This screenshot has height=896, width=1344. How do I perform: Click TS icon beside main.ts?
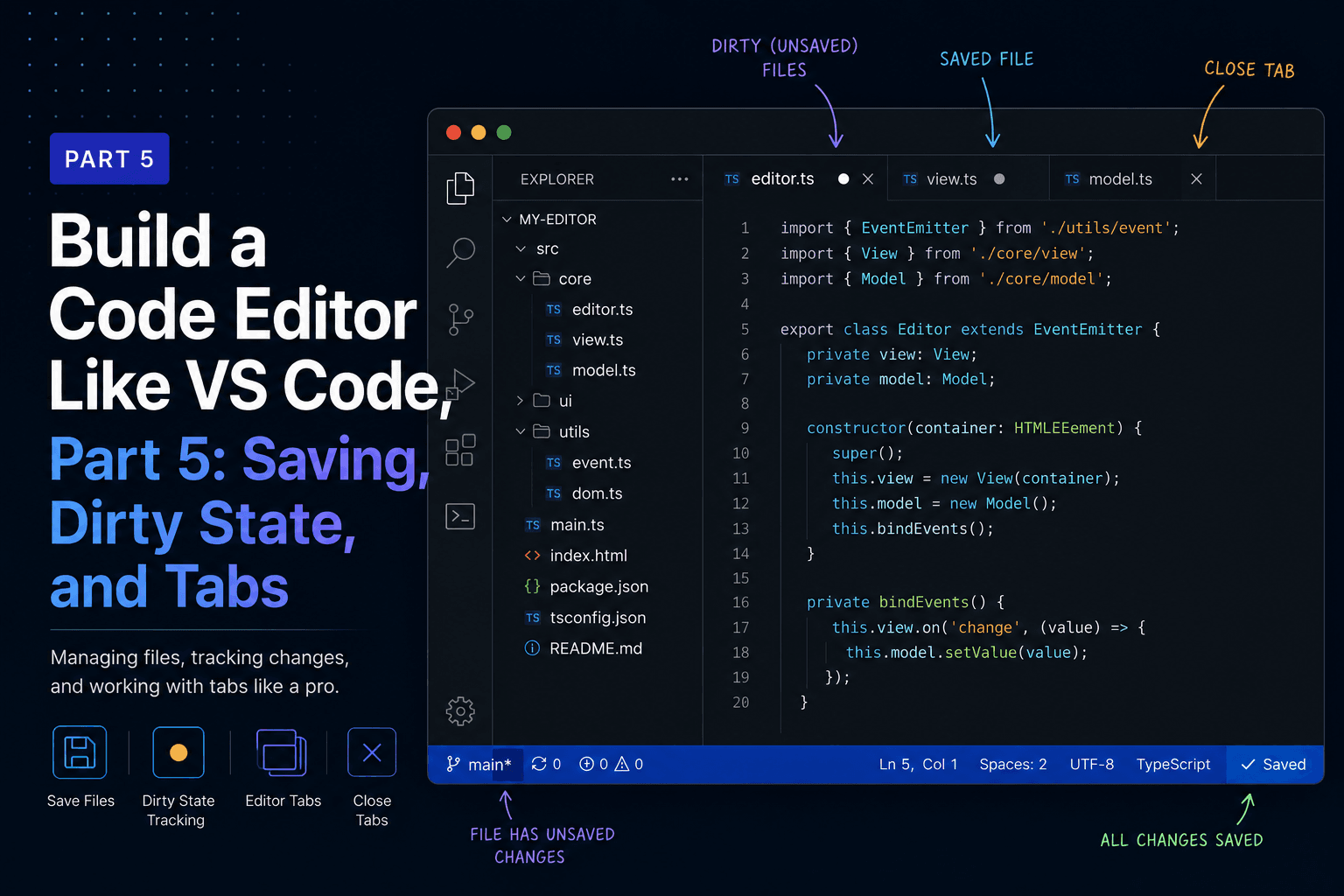(x=533, y=525)
